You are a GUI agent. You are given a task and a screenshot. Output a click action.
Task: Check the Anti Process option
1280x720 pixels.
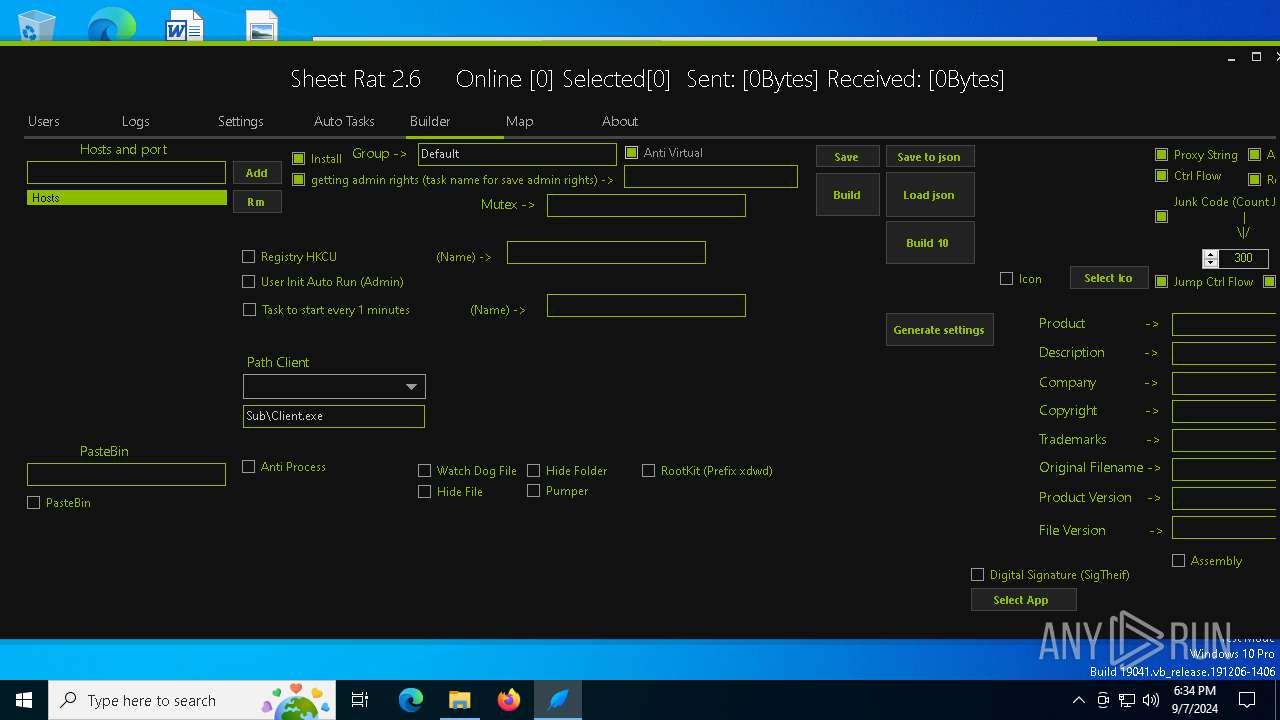pos(249,467)
